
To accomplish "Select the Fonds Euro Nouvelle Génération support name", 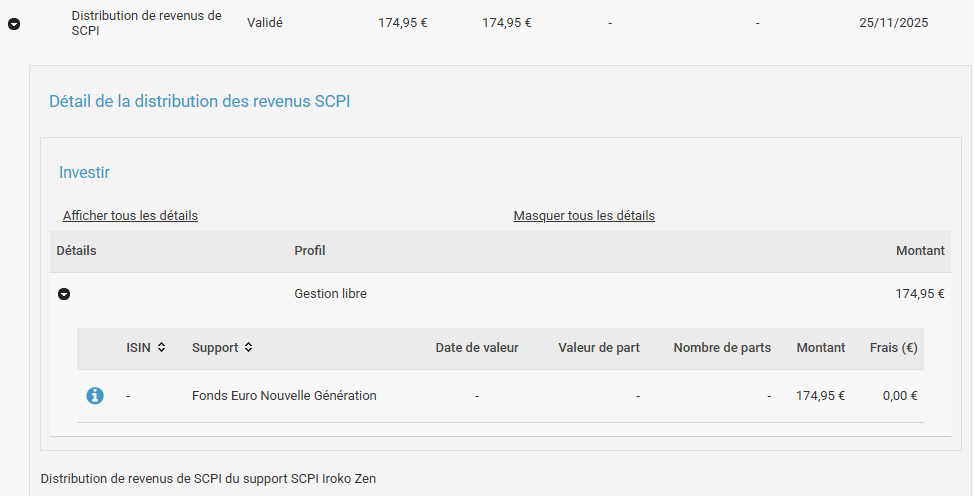I will 284,396.
